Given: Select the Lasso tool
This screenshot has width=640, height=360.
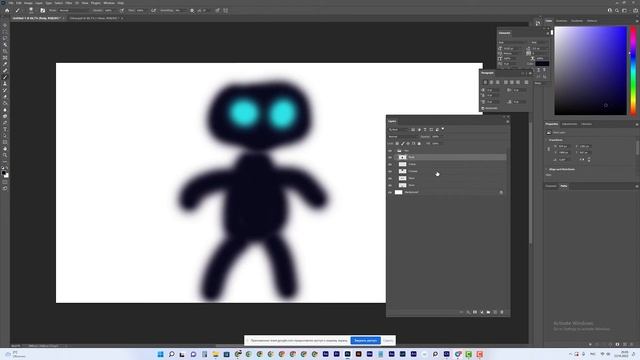Looking at the screenshot, I should (5, 38).
